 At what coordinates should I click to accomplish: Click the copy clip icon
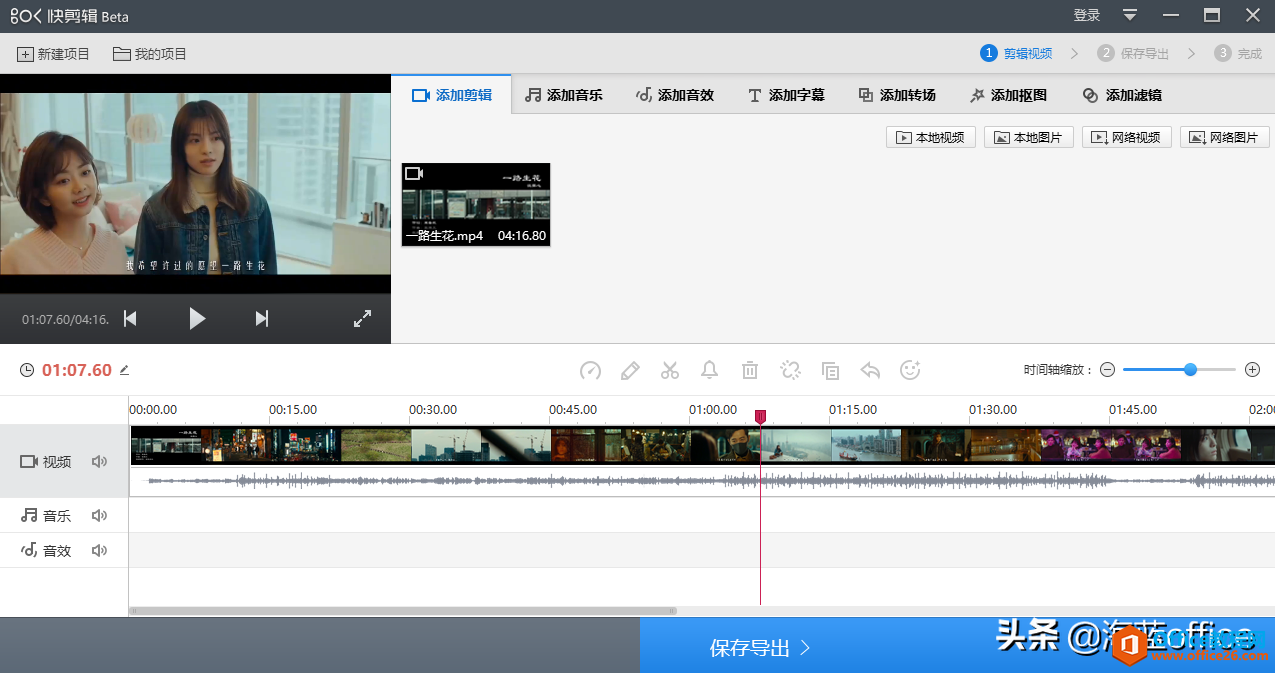point(830,371)
